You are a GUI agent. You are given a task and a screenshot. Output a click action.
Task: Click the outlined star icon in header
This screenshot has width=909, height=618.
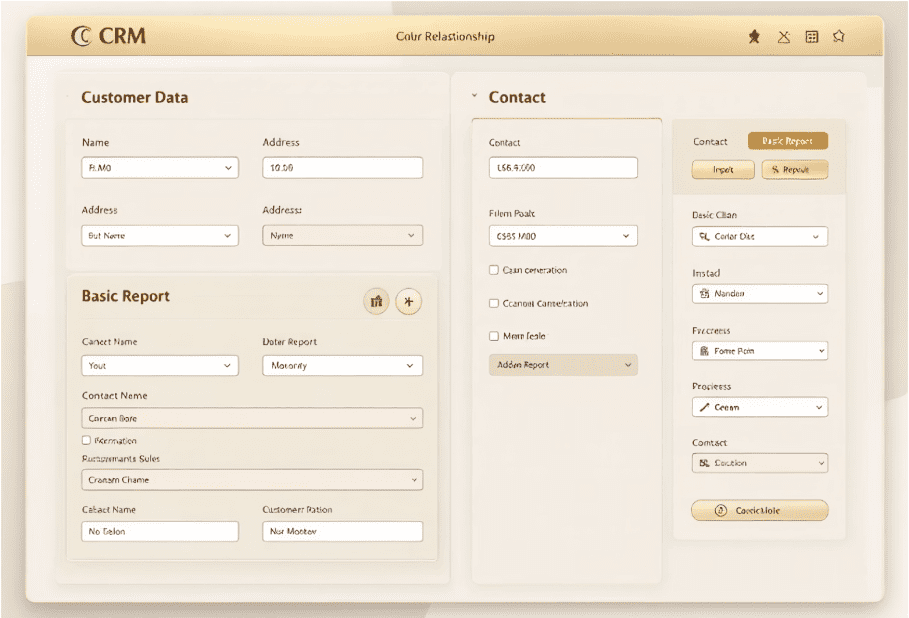[x=839, y=37]
